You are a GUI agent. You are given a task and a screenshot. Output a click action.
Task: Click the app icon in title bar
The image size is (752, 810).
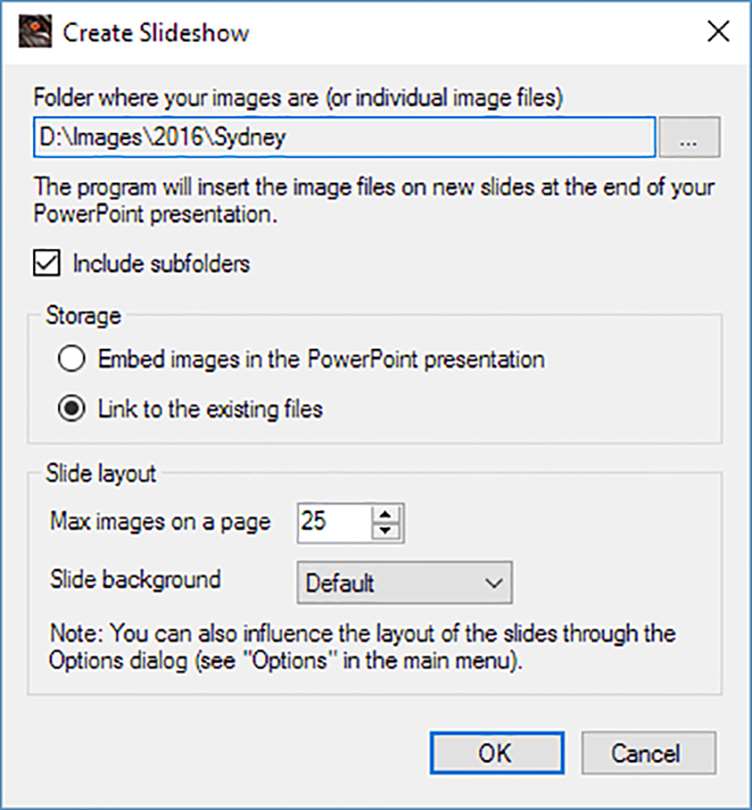point(34,32)
